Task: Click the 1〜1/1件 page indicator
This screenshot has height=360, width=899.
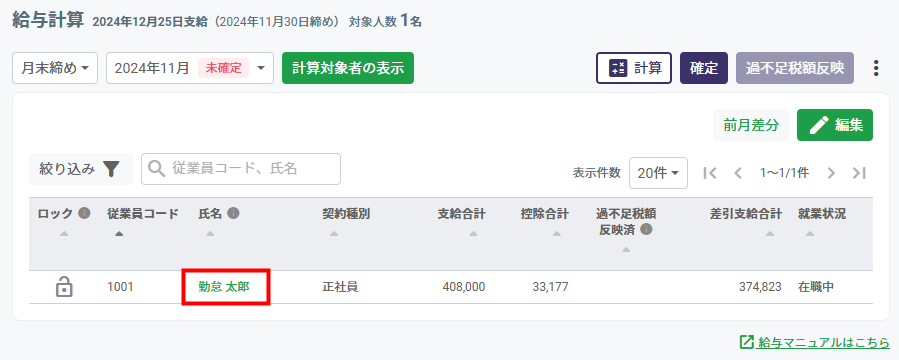Action: pyautogui.click(x=784, y=173)
